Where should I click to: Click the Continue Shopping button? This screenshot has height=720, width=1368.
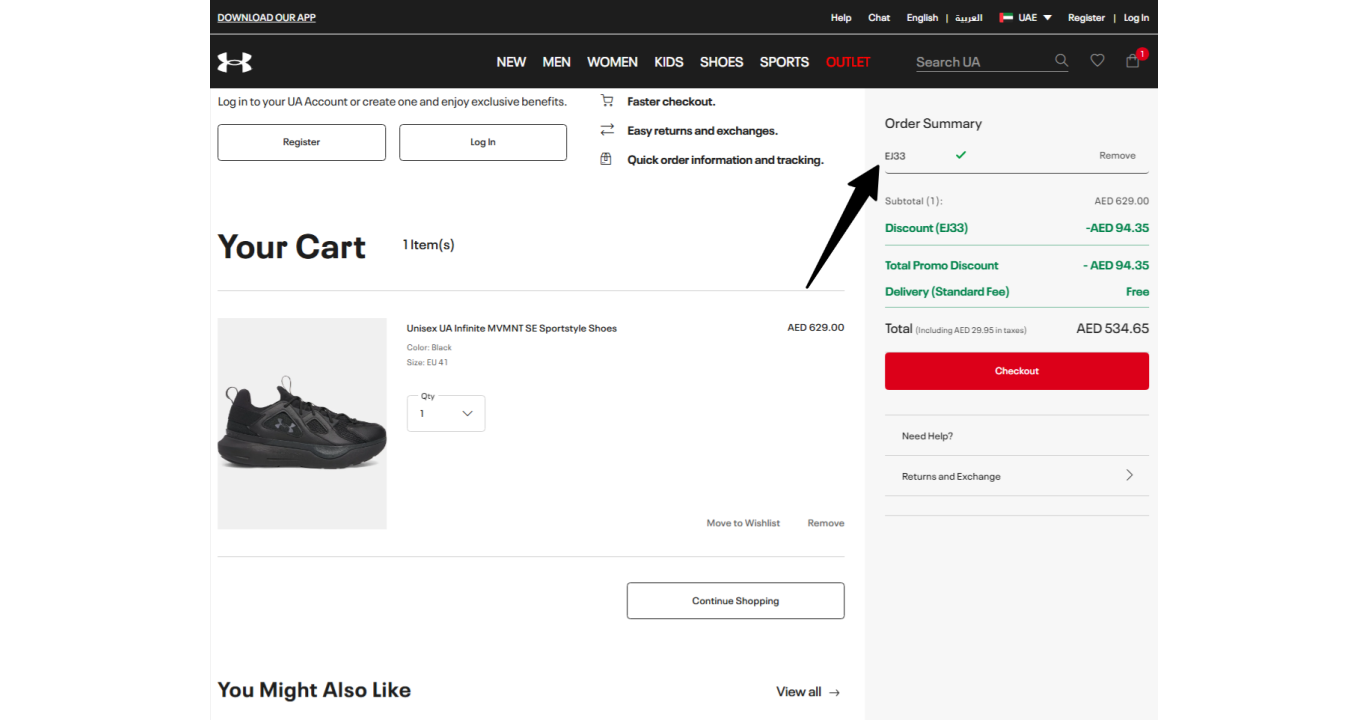tap(735, 601)
